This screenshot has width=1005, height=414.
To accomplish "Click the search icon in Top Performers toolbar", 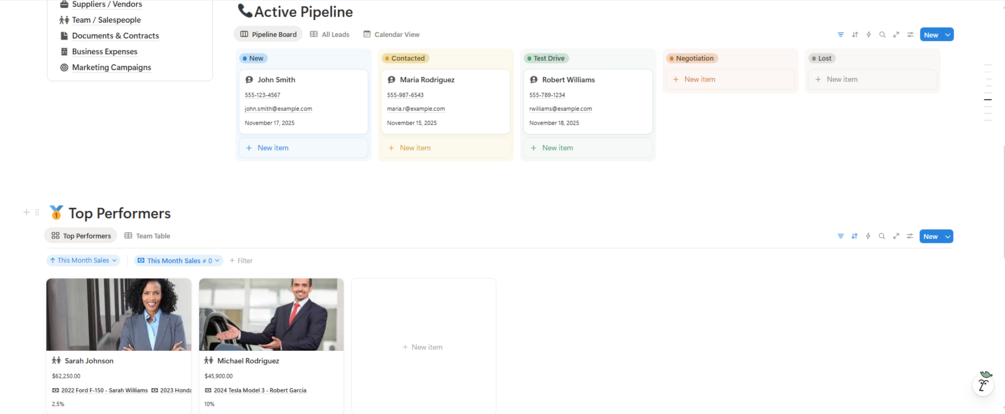I will tap(882, 236).
